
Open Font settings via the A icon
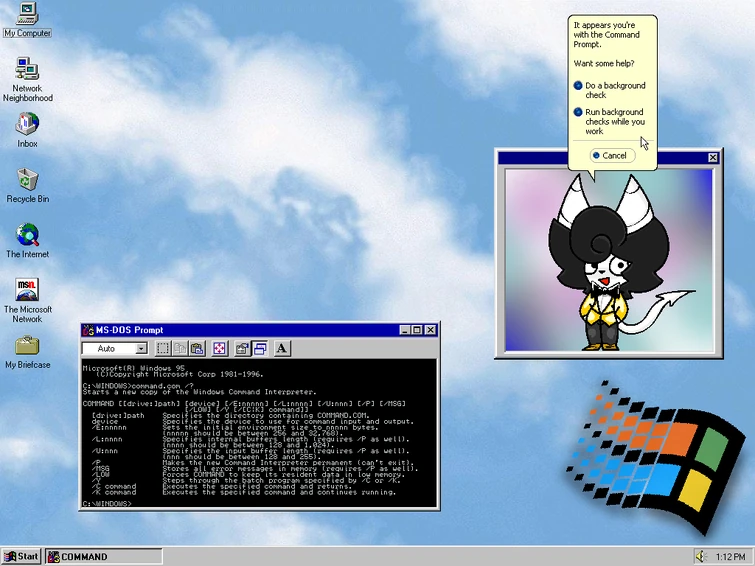pos(282,348)
